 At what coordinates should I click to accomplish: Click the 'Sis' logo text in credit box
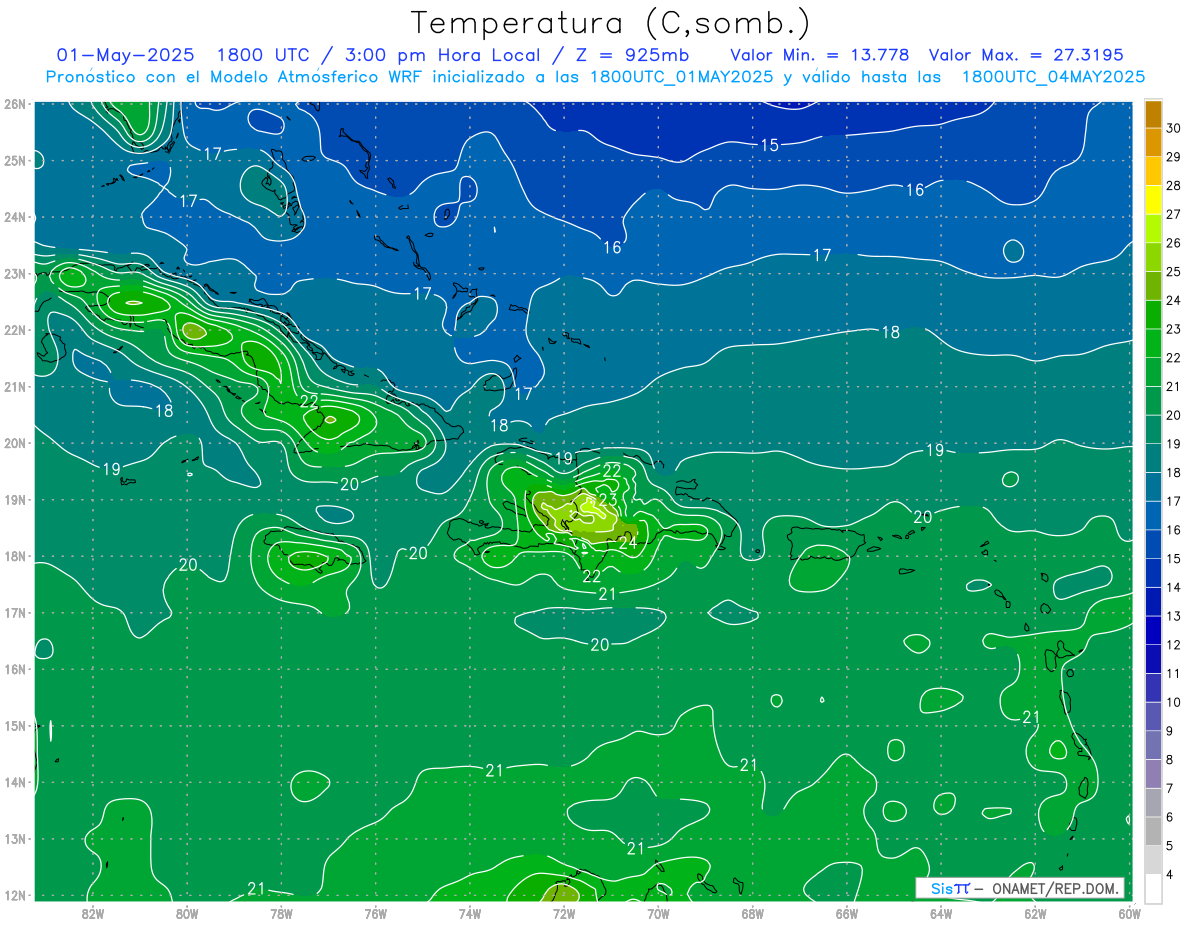click(x=941, y=888)
